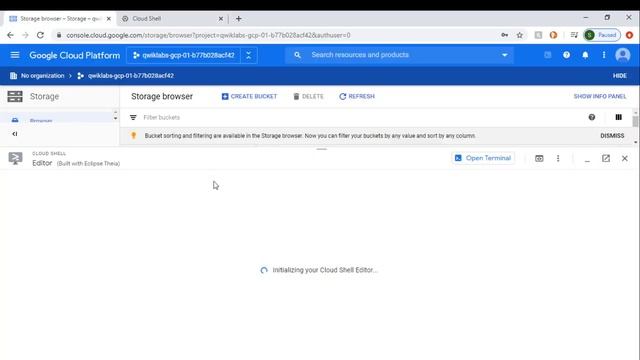Click Open Terminal button
Image resolution: width=640 pixels, height=360 pixels.
tap(483, 158)
